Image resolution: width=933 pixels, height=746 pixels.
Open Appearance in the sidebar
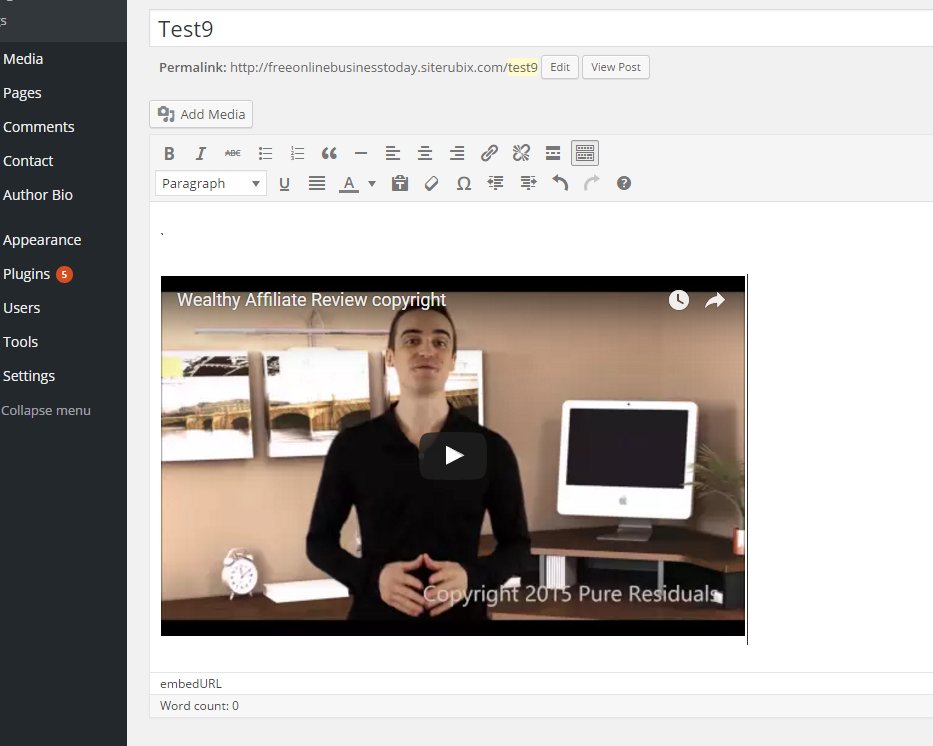(x=42, y=240)
